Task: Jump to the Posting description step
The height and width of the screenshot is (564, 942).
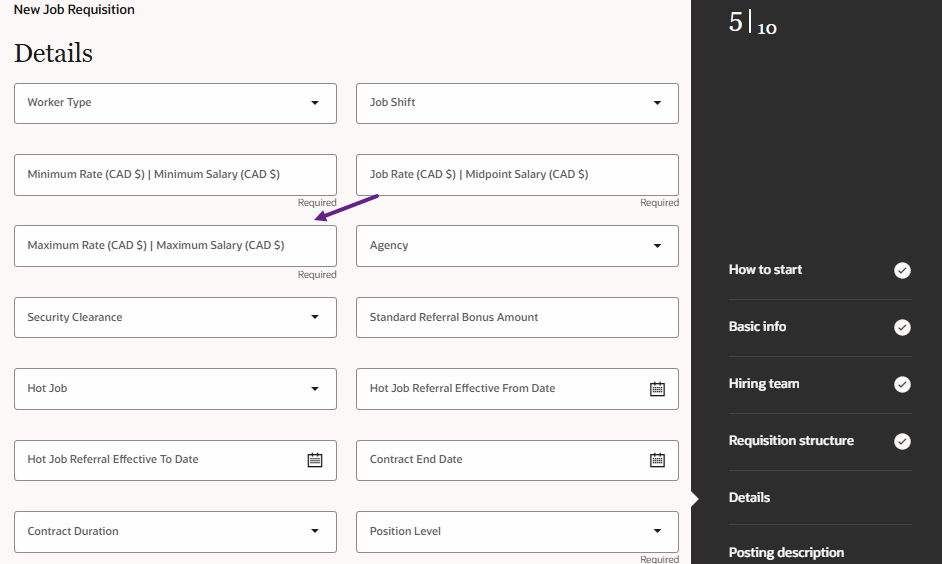Action: click(786, 553)
